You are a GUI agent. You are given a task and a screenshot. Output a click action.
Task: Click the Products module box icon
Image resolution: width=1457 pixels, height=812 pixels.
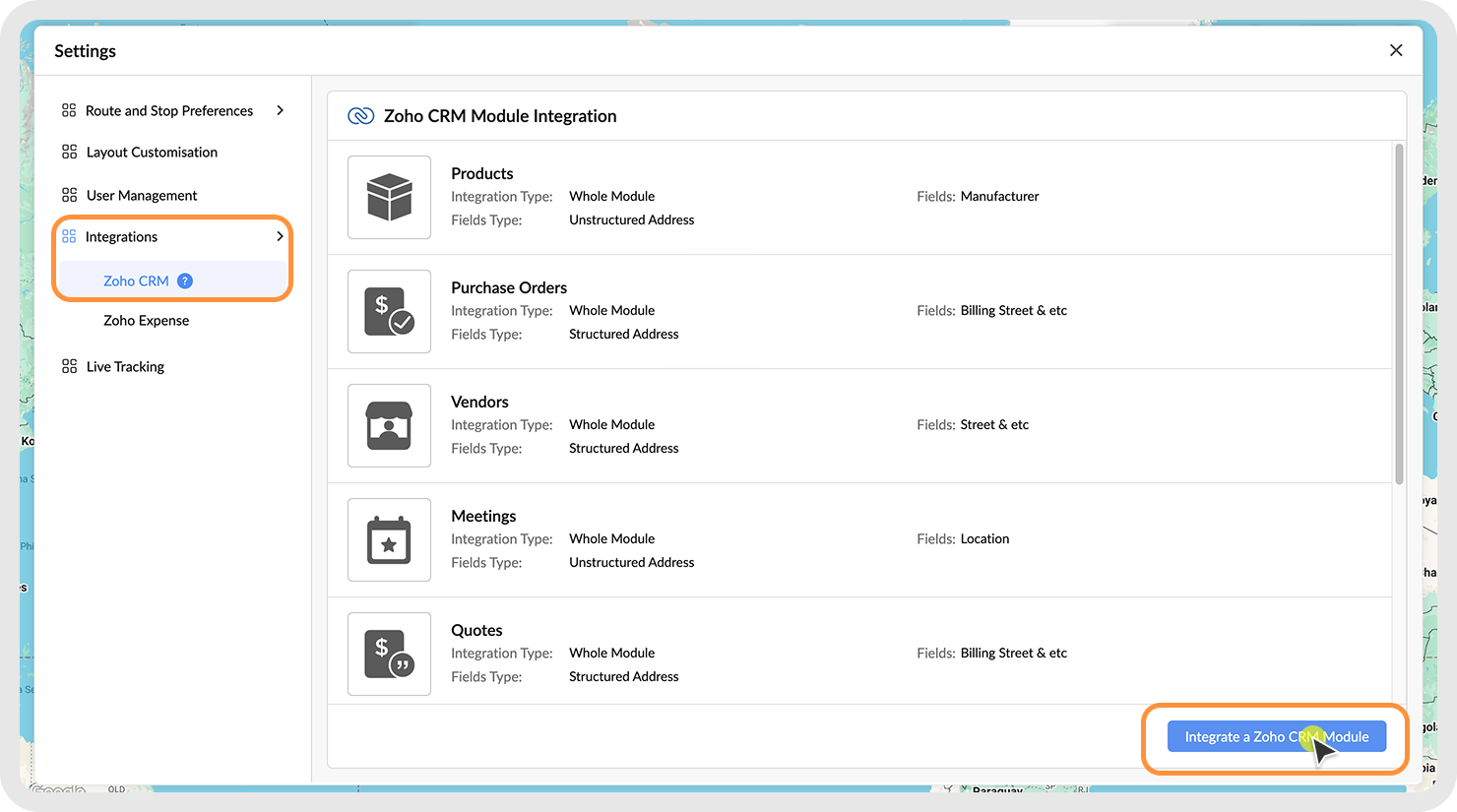click(x=389, y=197)
